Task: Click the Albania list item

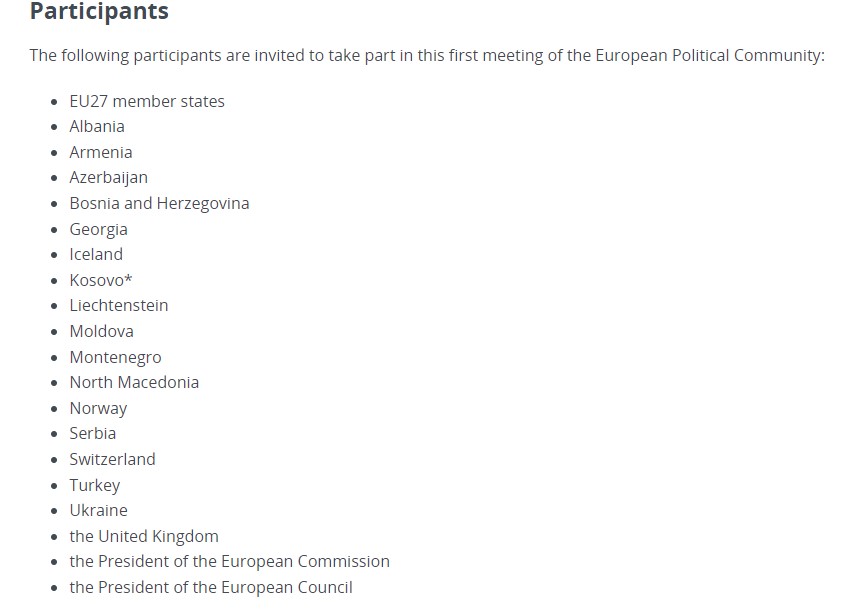Action: (97, 127)
